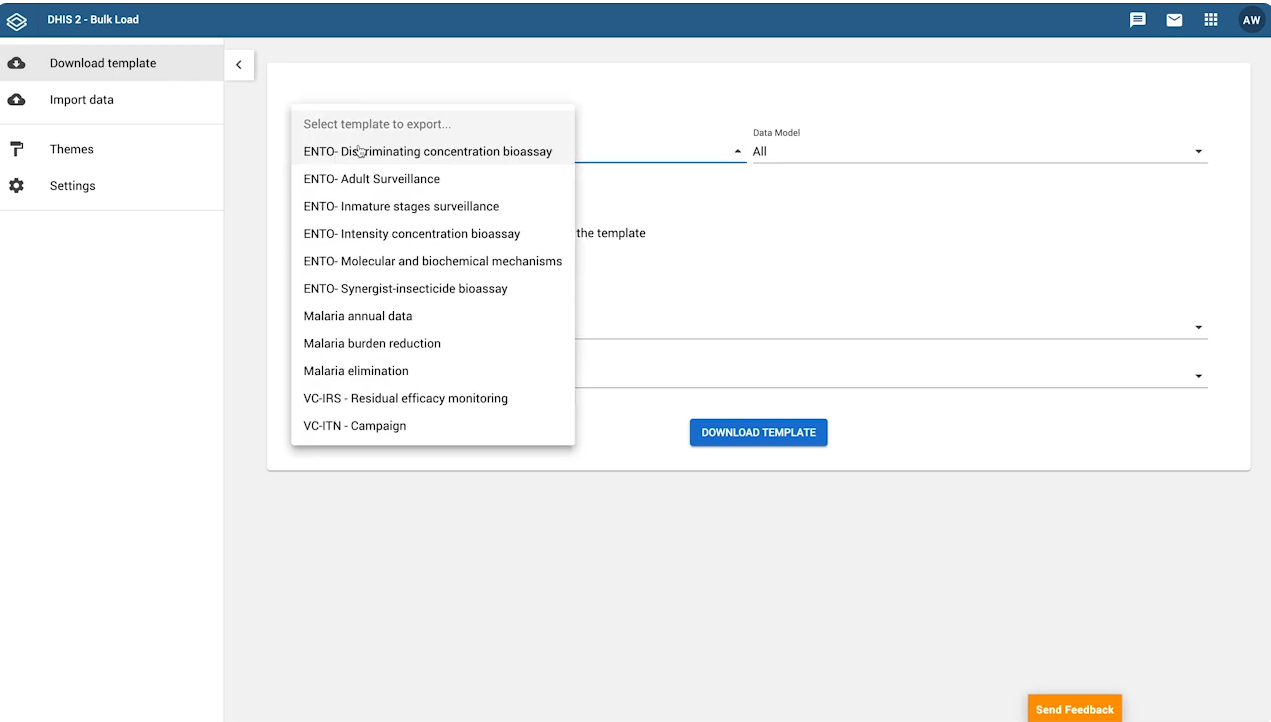Expand the lowest dropdown above Download Template
This screenshot has height=722, width=1271.
point(1197,375)
